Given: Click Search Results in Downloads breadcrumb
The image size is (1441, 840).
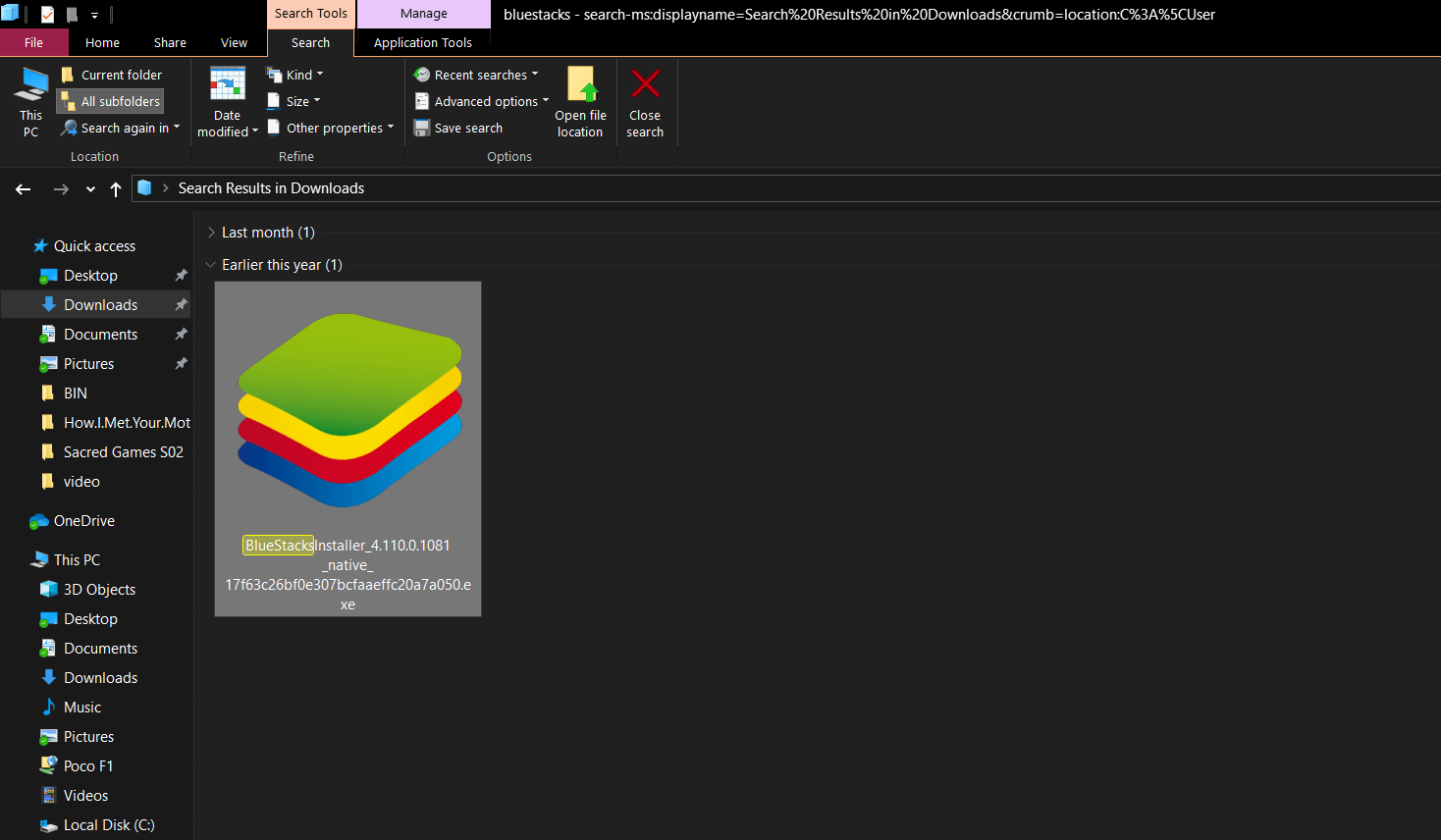Looking at the screenshot, I should tap(271, 188).
